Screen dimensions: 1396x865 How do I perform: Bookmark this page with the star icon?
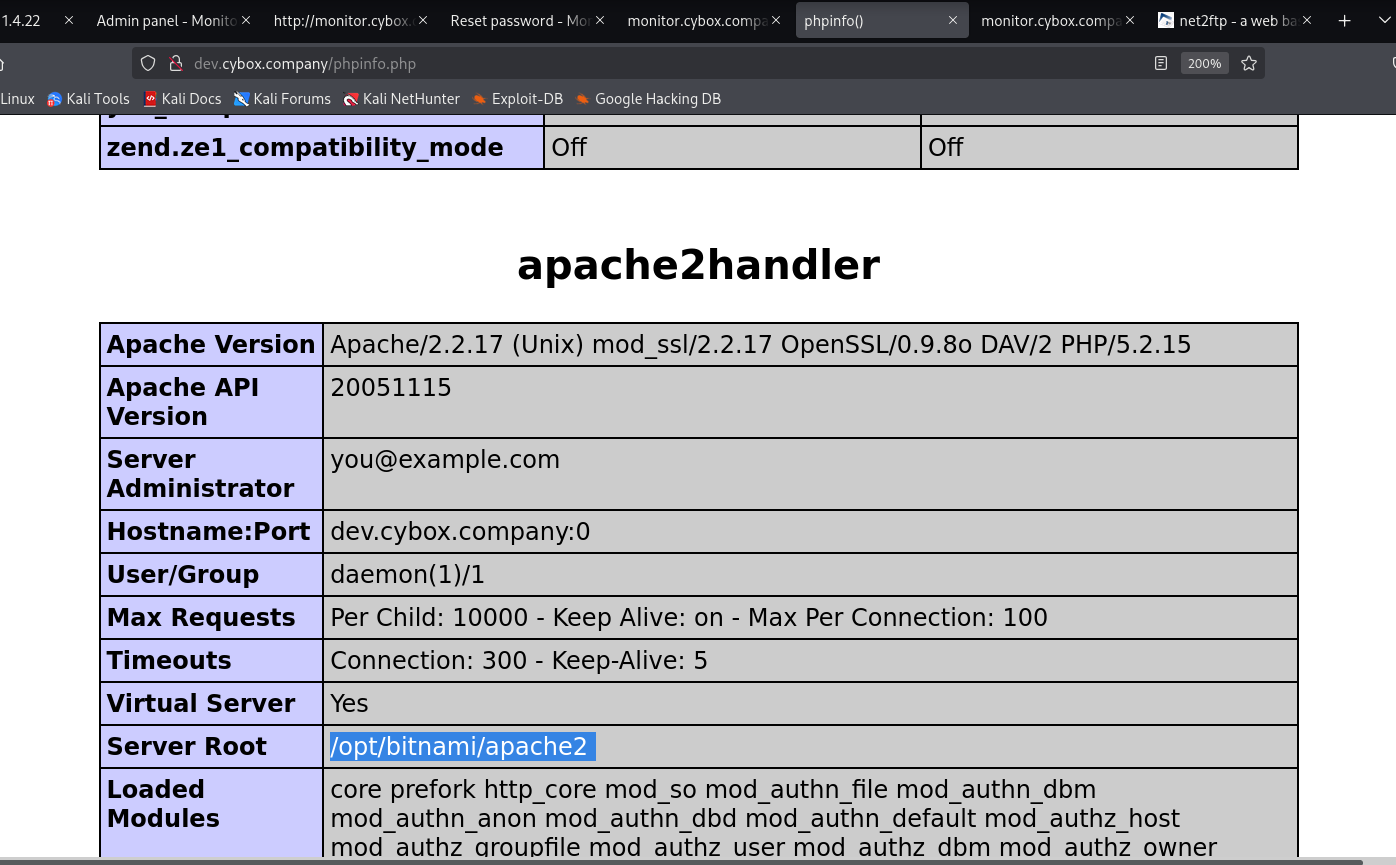click(x=1248, y=63)
